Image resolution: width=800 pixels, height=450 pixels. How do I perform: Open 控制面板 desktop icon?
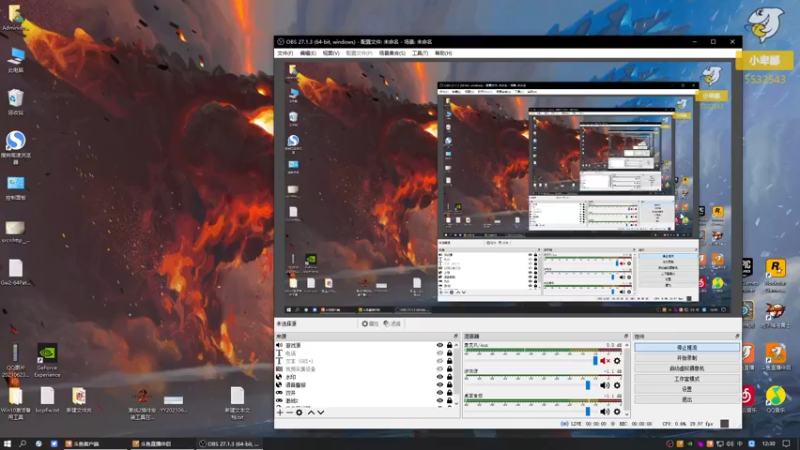16,188
